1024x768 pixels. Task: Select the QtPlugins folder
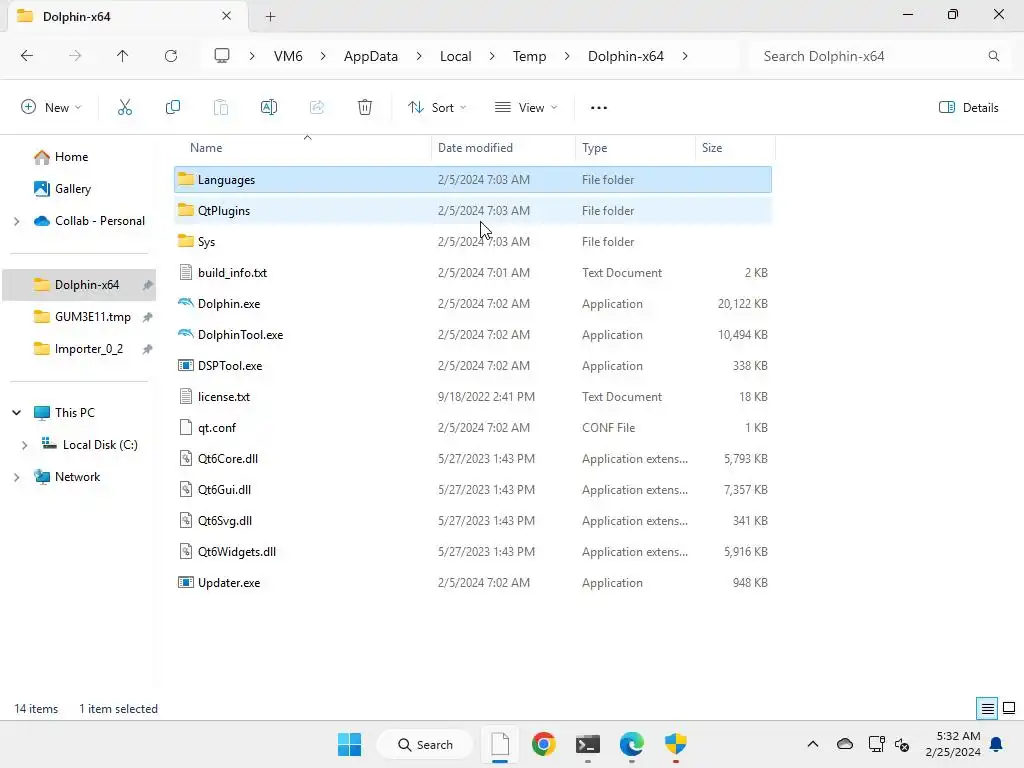click(x=473, y=211)
